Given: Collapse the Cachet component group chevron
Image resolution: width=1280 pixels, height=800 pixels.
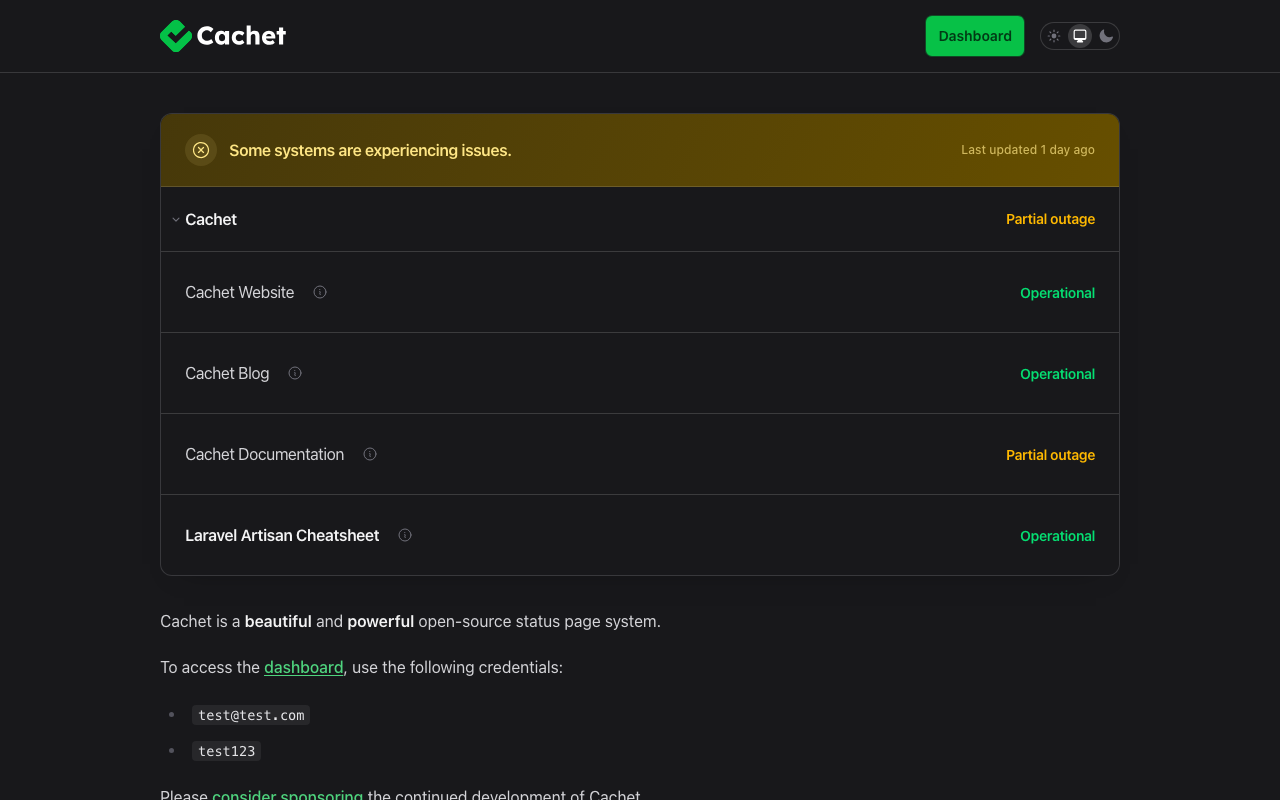Looking at the screenshot, I should pyautogui.click(x=175, y=219).
